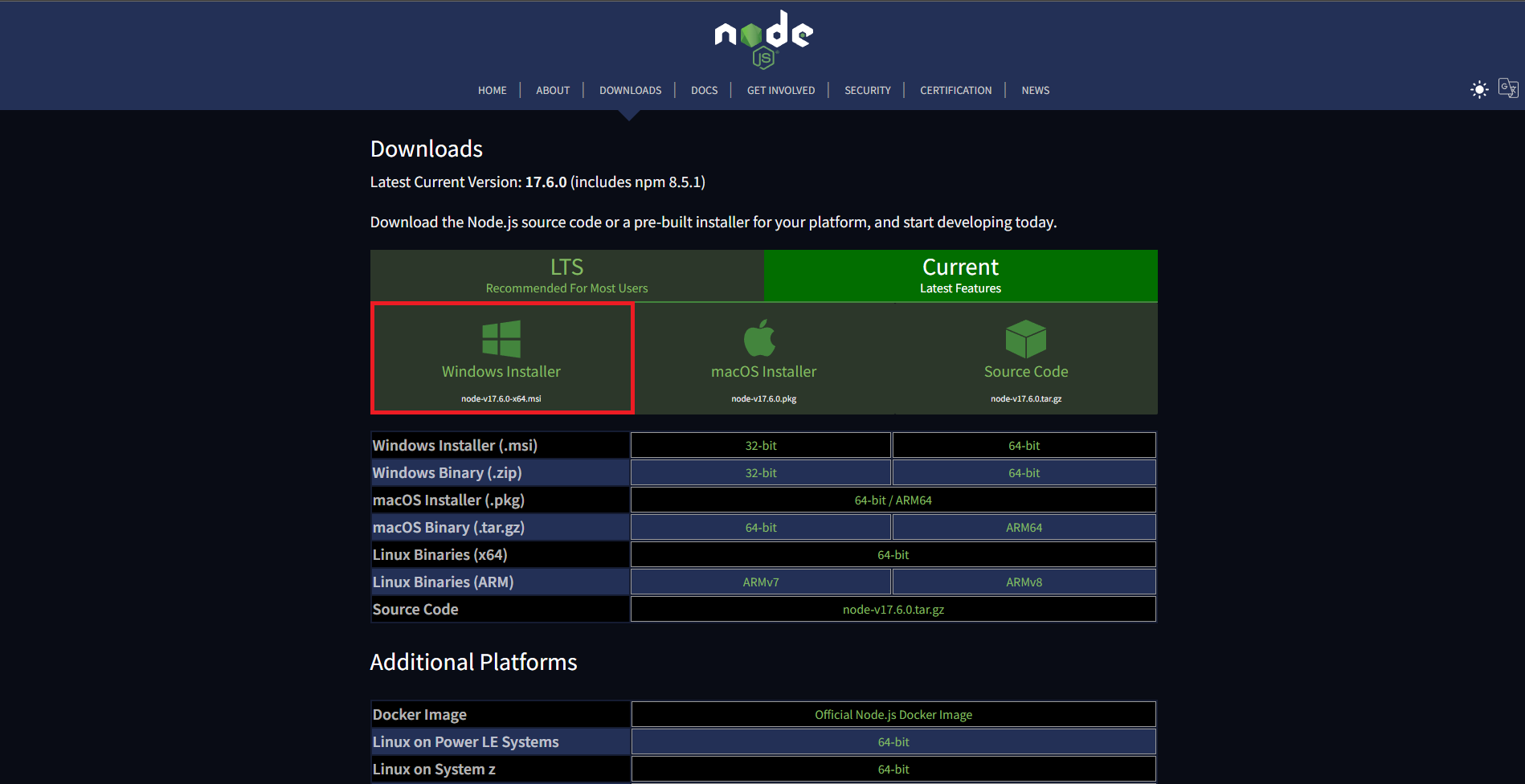1525x784 pixels.
Task: Open the NEWS menu item
Action: coord(1036,90)
